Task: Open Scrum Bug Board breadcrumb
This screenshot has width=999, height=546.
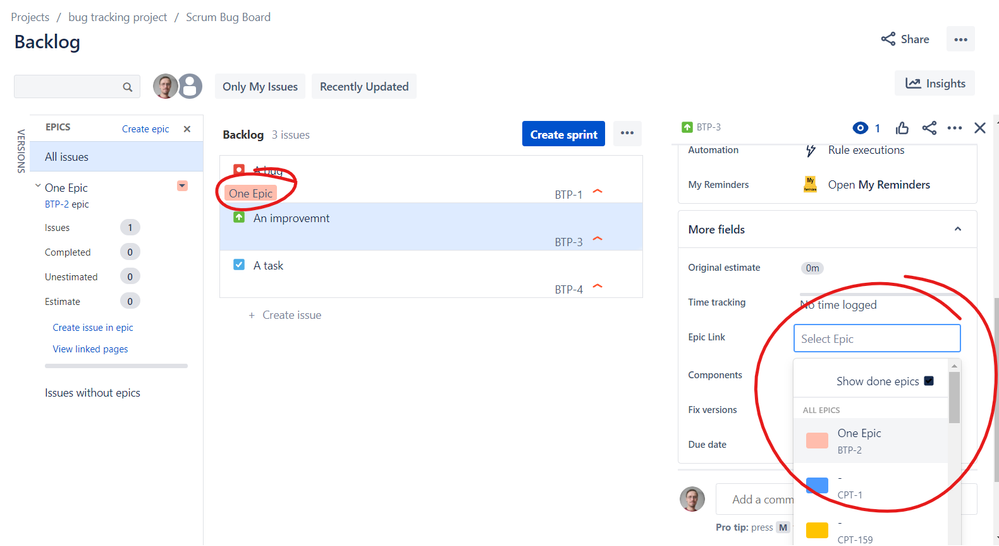Action: (x=228, y=17)
